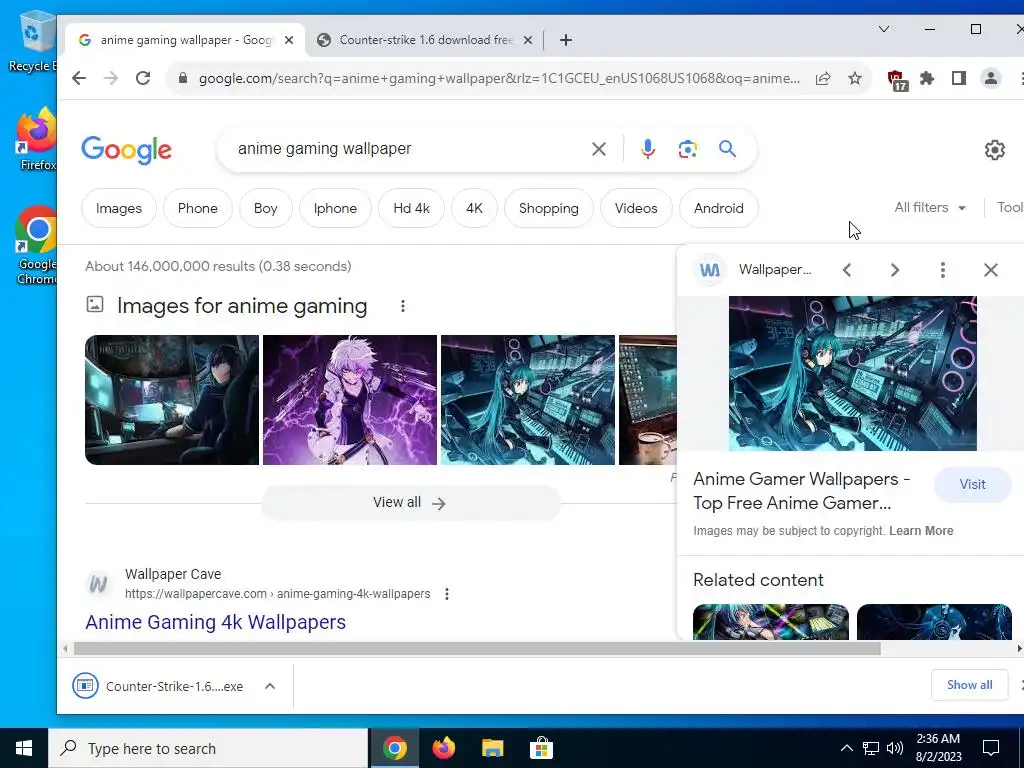Select the Shopping filter chip

549,208
